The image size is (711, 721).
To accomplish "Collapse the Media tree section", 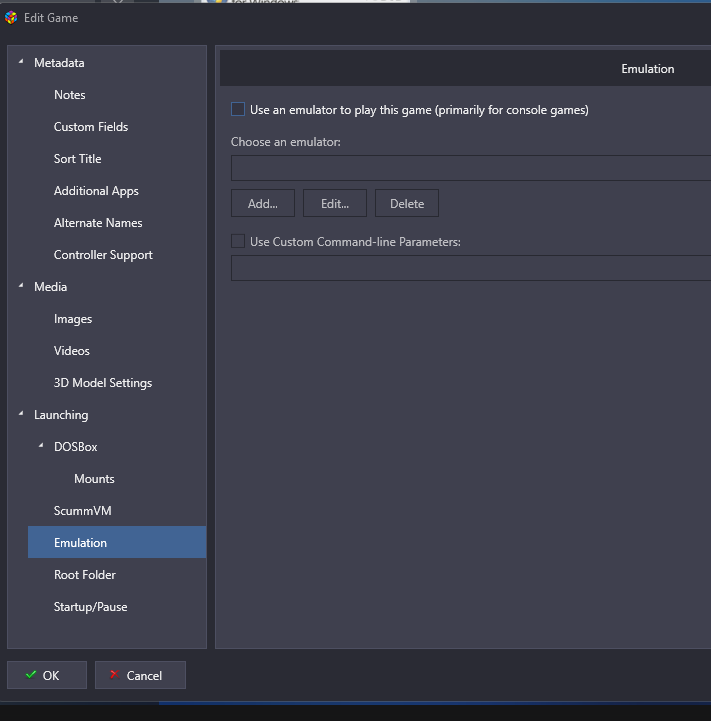I will [21, 286].
